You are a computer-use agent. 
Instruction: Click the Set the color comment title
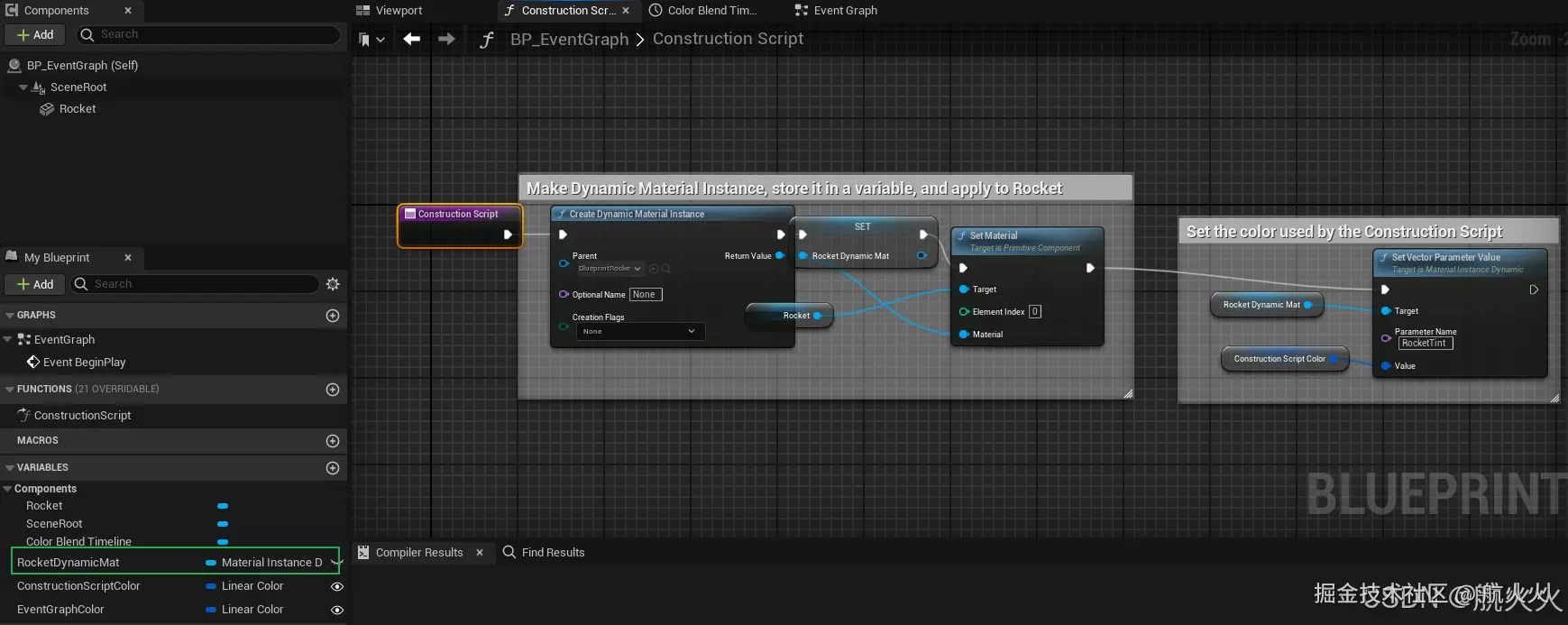click(1344, 233)
